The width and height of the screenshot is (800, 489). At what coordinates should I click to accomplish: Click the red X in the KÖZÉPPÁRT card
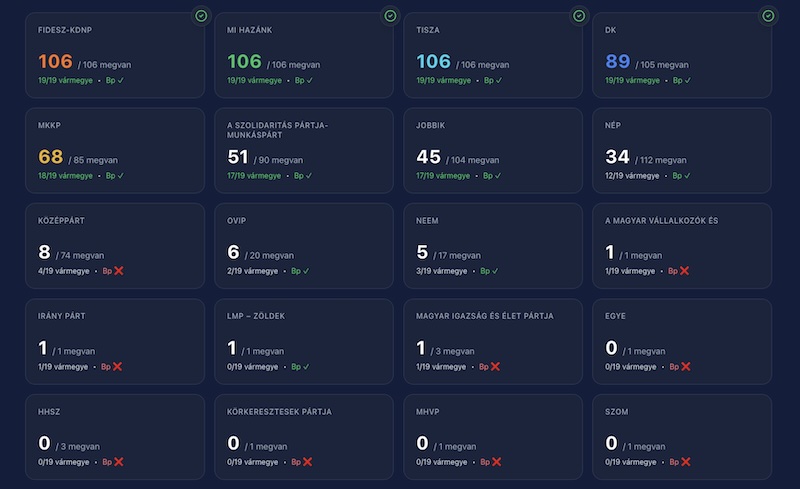point(119,271)
